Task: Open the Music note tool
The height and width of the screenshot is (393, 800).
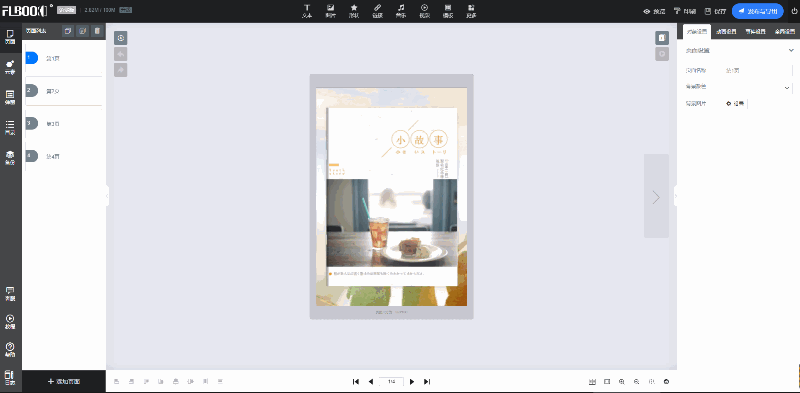Action: click(x=401, y=11)
